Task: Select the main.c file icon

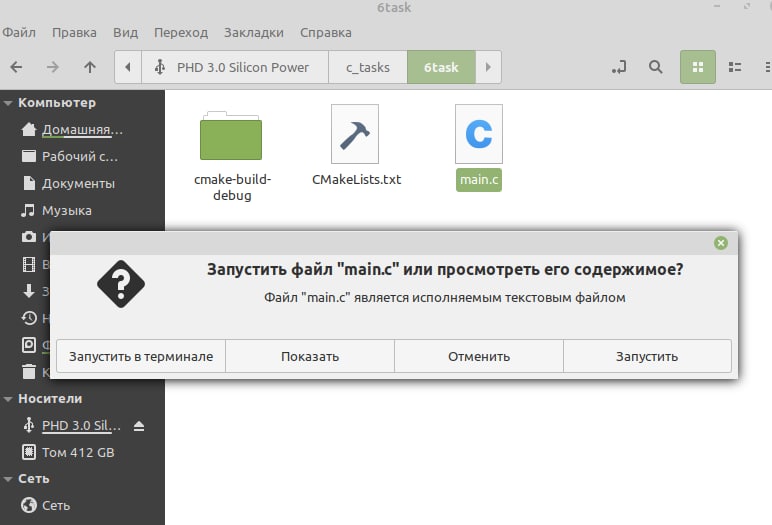Action: pyautogui.click(x=479, y=134)
